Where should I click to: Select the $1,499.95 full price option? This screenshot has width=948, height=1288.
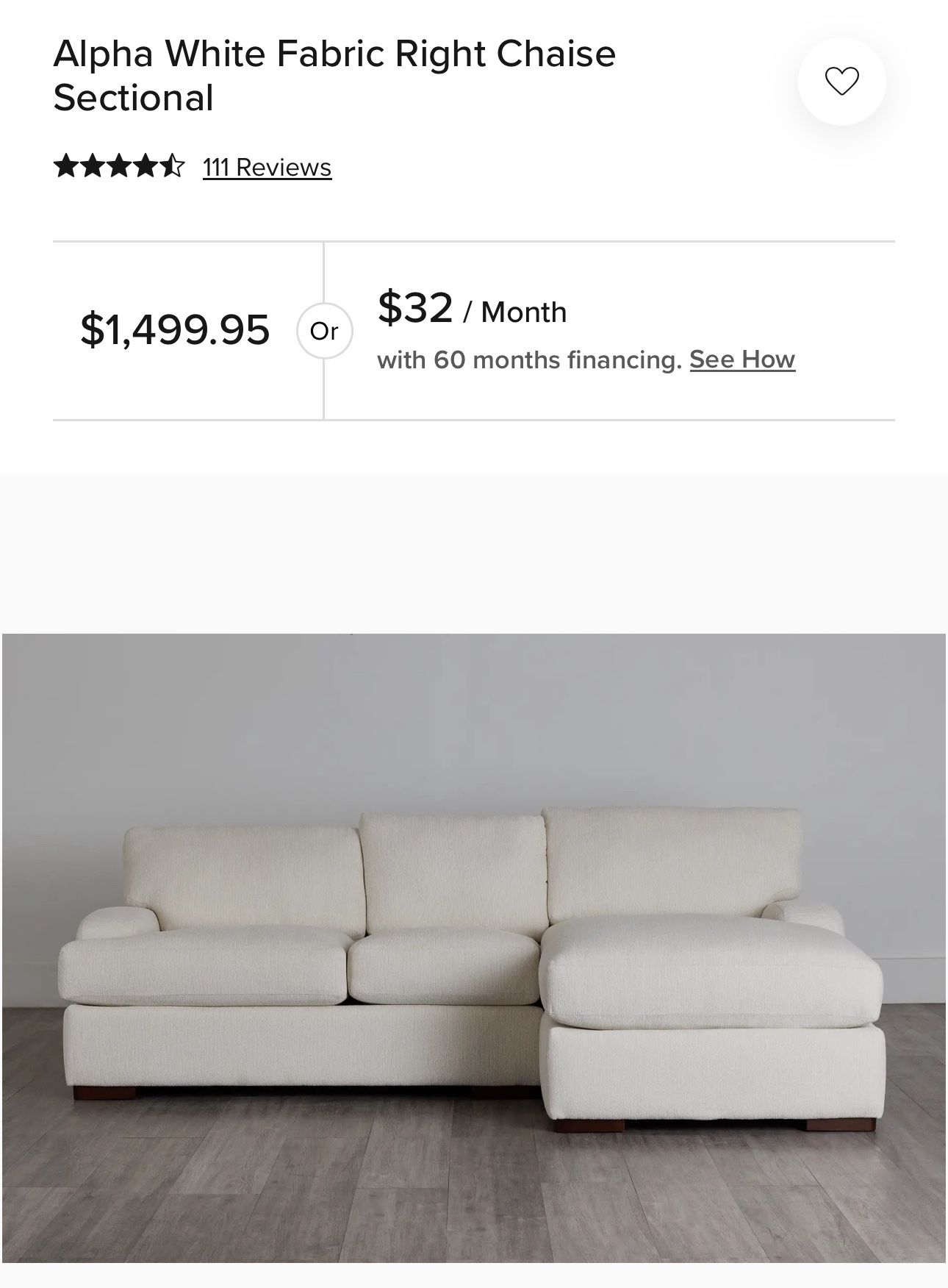175,329
